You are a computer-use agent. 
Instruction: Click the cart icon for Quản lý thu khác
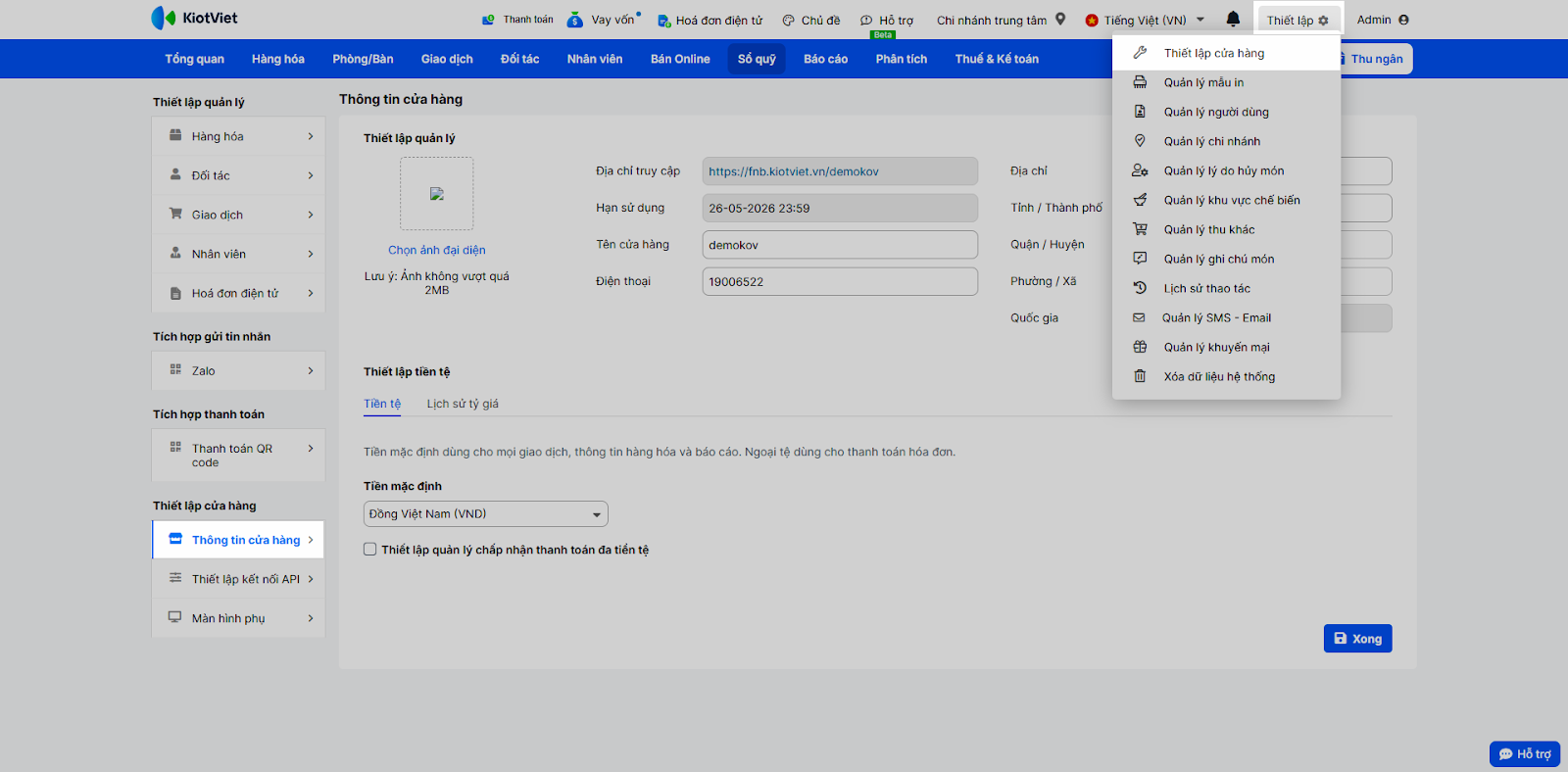click(x=1140, y=229)
